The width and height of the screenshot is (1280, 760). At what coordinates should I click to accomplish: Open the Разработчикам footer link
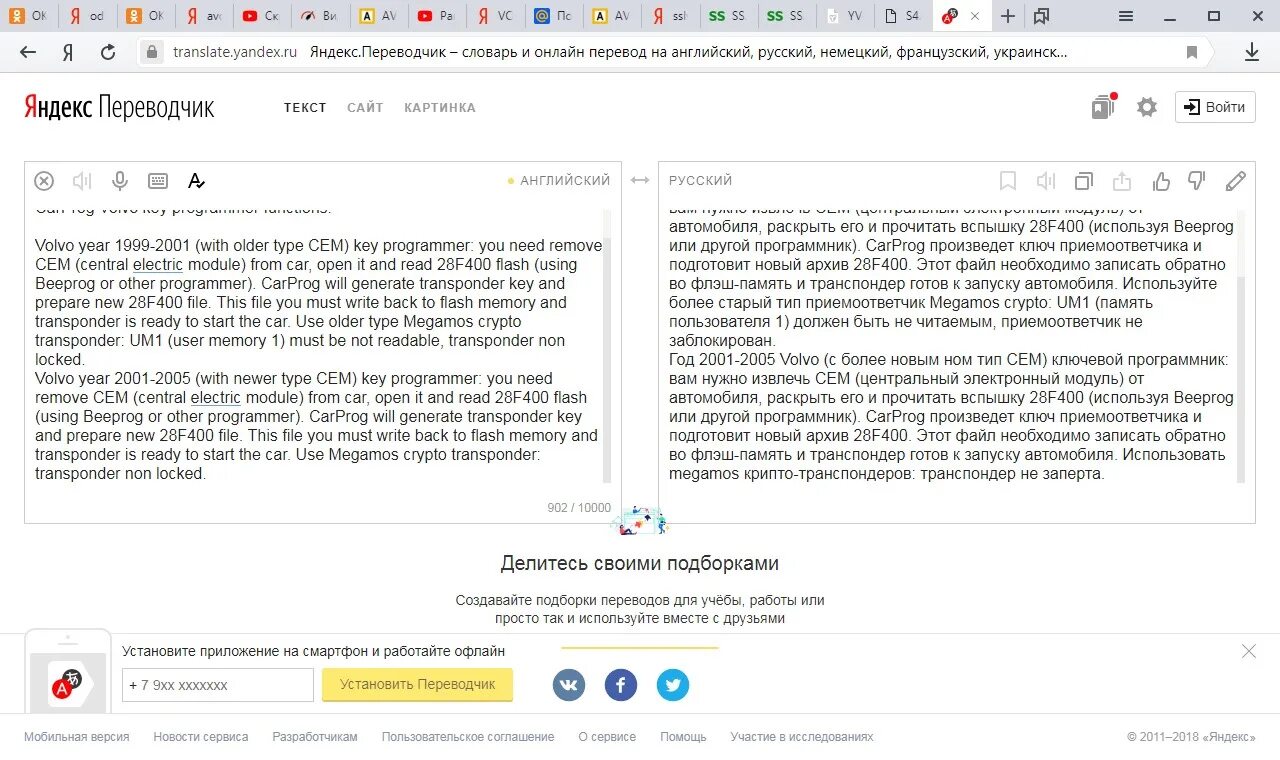(315, 737)
